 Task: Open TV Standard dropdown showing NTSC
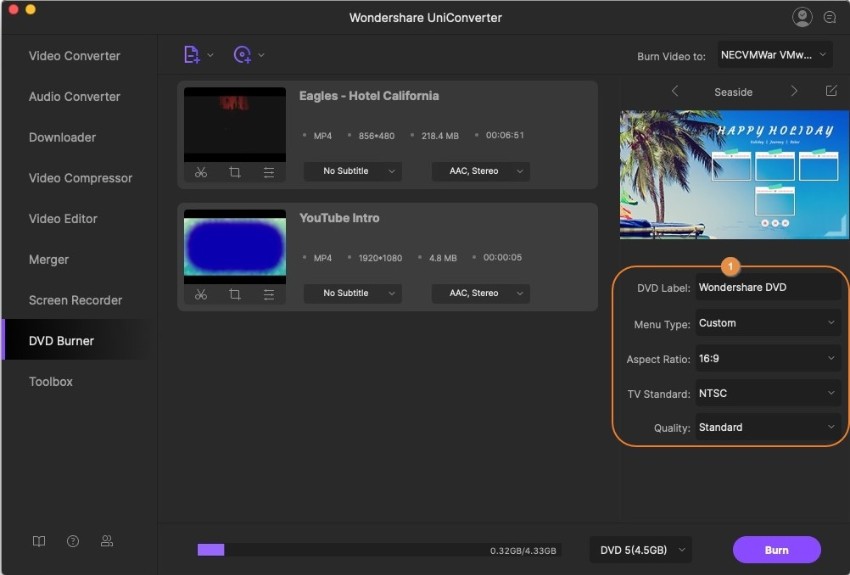[x=768, y=393]
